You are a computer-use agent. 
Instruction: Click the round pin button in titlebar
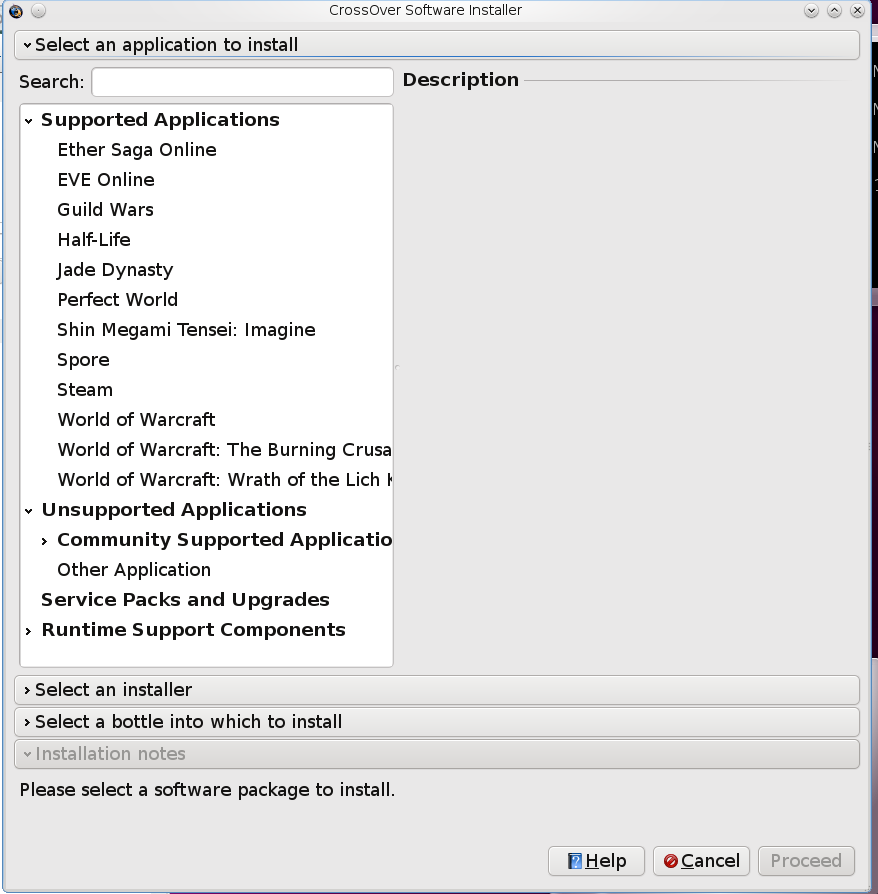tap(38, 11)
